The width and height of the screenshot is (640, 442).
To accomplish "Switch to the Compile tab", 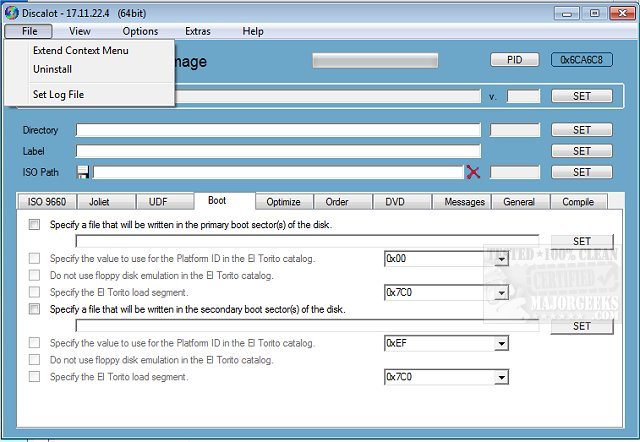I will pyautogui.click(x=578, y=202).
